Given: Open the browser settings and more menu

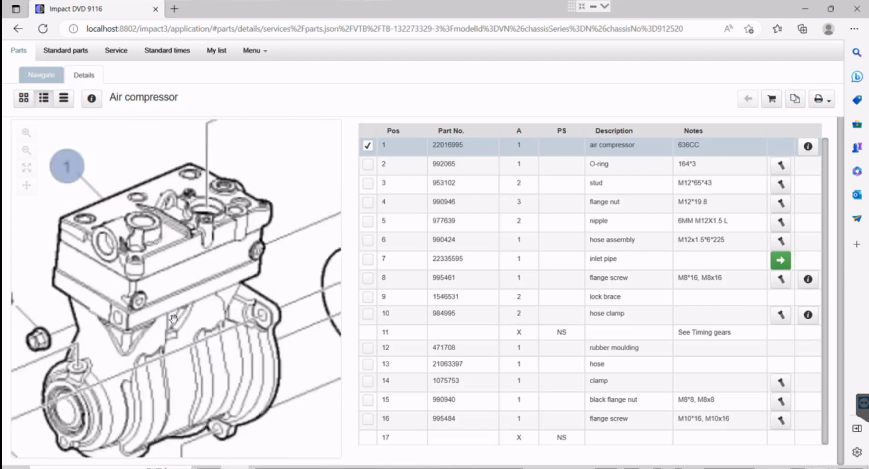Looking at the screenshot, I should pos(852,29).
